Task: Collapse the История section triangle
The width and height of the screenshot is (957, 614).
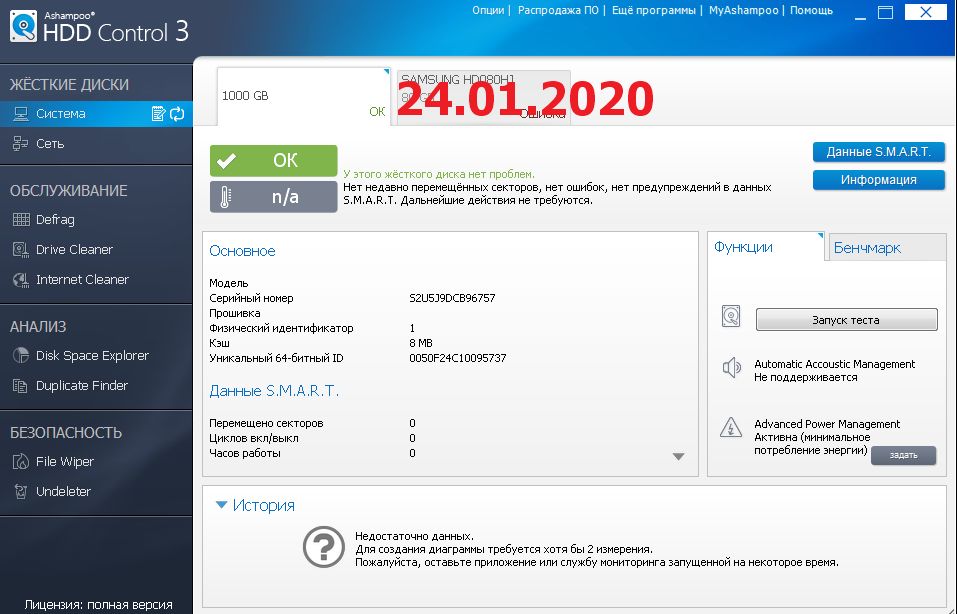Action: [x=222, y=505]
